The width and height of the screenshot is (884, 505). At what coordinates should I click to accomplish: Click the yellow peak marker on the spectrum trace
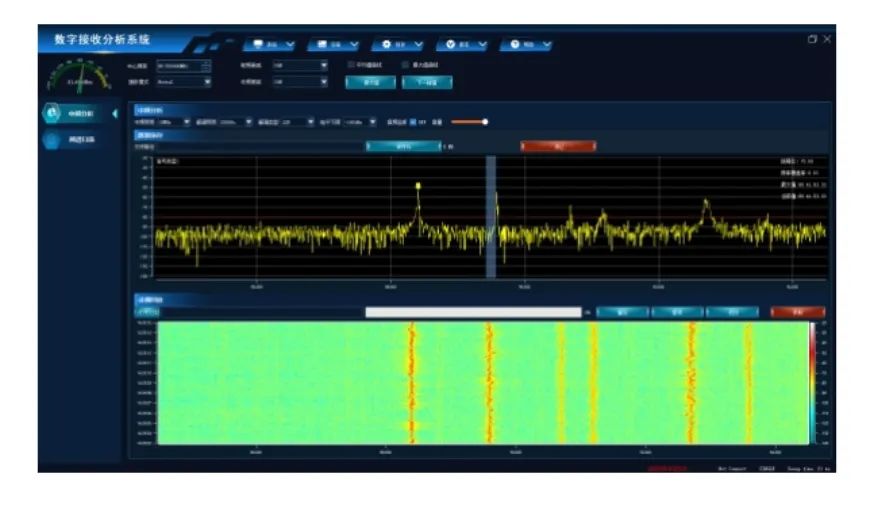[x=418, y=186]
